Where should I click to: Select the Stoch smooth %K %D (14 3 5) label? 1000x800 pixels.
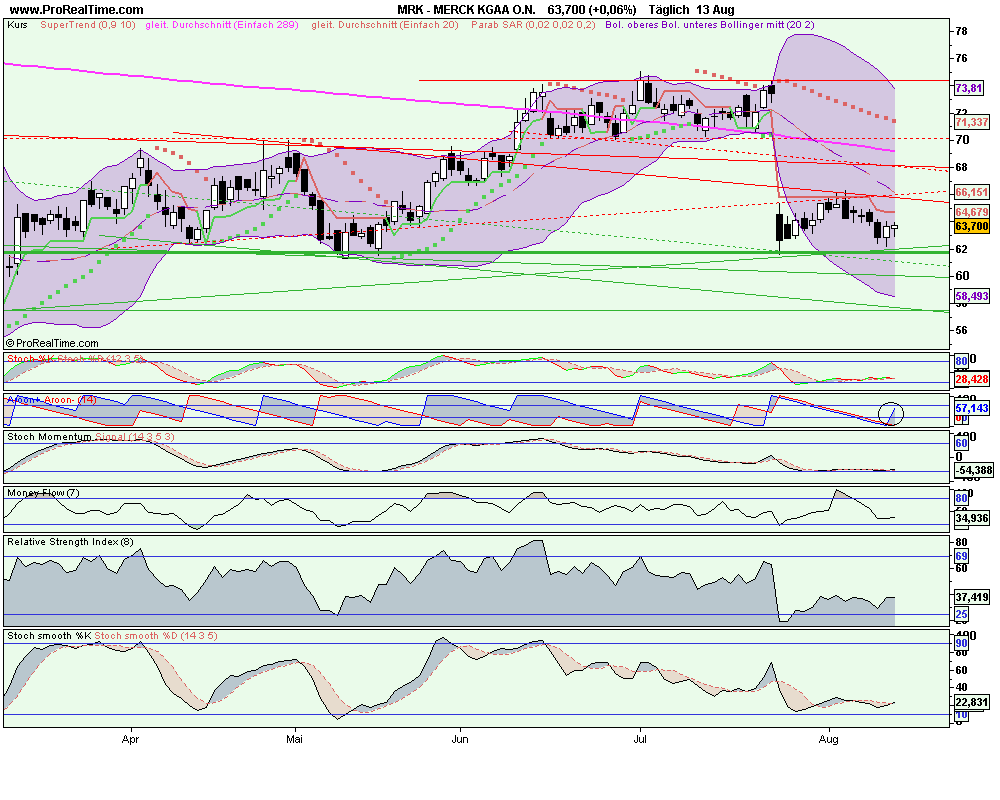[x=112, y=636]
